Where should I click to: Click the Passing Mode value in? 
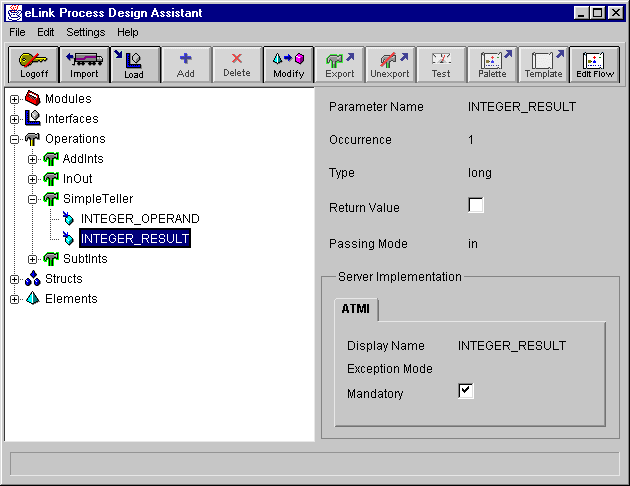pyautogui.click(x=472, y=243)
